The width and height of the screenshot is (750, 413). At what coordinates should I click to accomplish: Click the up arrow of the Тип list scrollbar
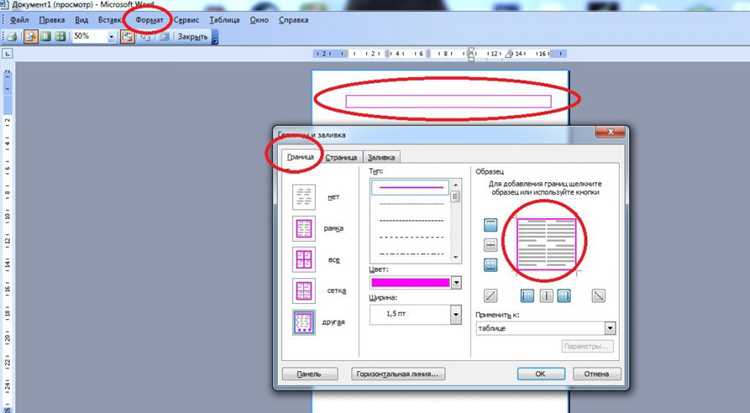point(455,185)
